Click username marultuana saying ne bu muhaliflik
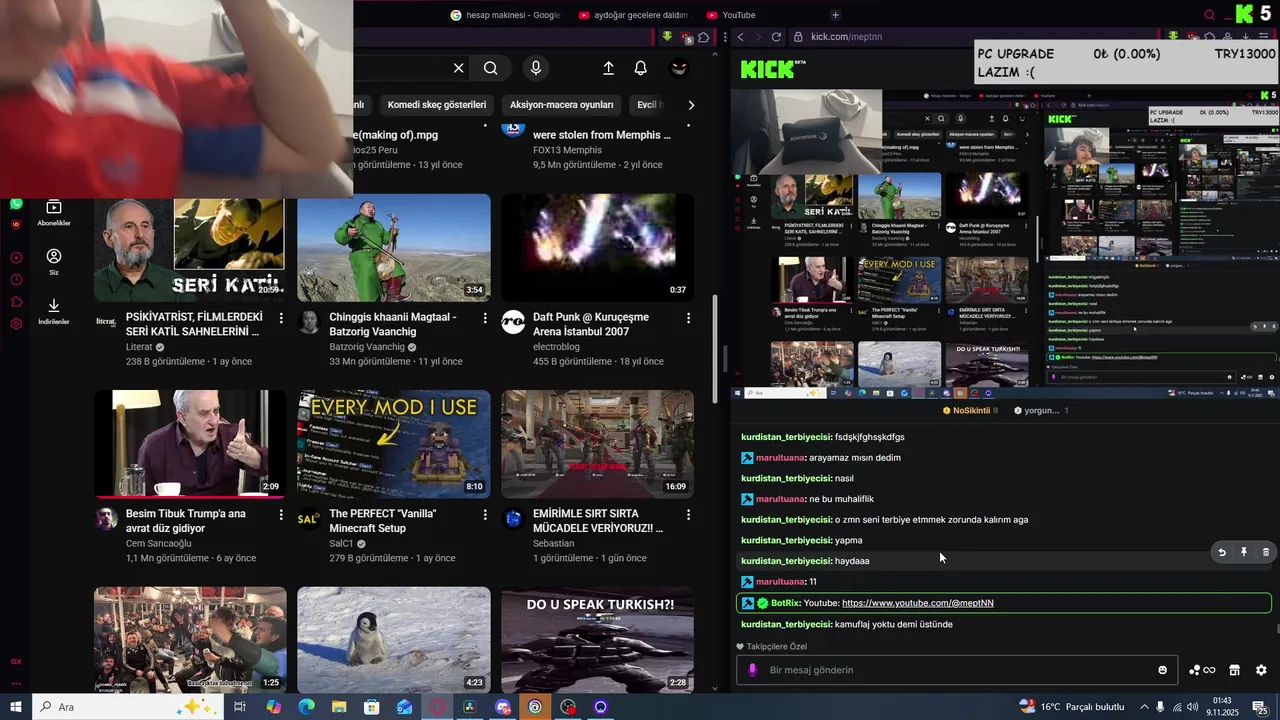This screenshot has height=720, width=1280. click(x=779, y=499)
